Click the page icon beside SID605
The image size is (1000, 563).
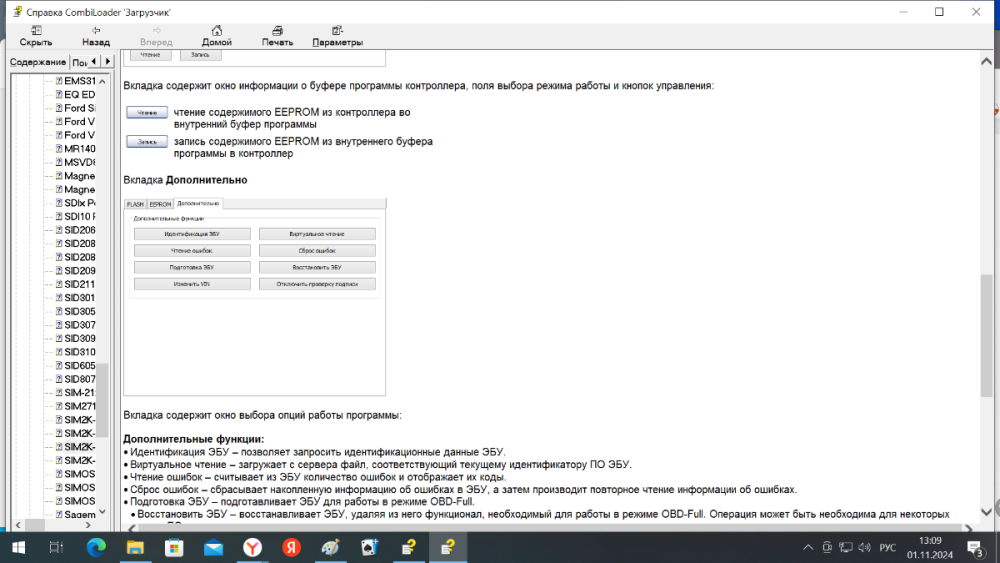pyautogui.click(x=59, y=365)
